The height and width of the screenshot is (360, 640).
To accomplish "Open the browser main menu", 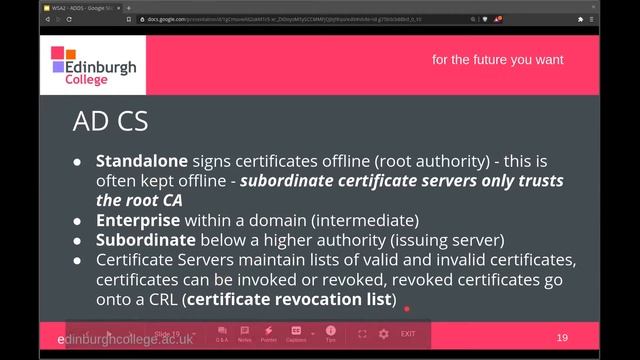I will click(591, 19).
